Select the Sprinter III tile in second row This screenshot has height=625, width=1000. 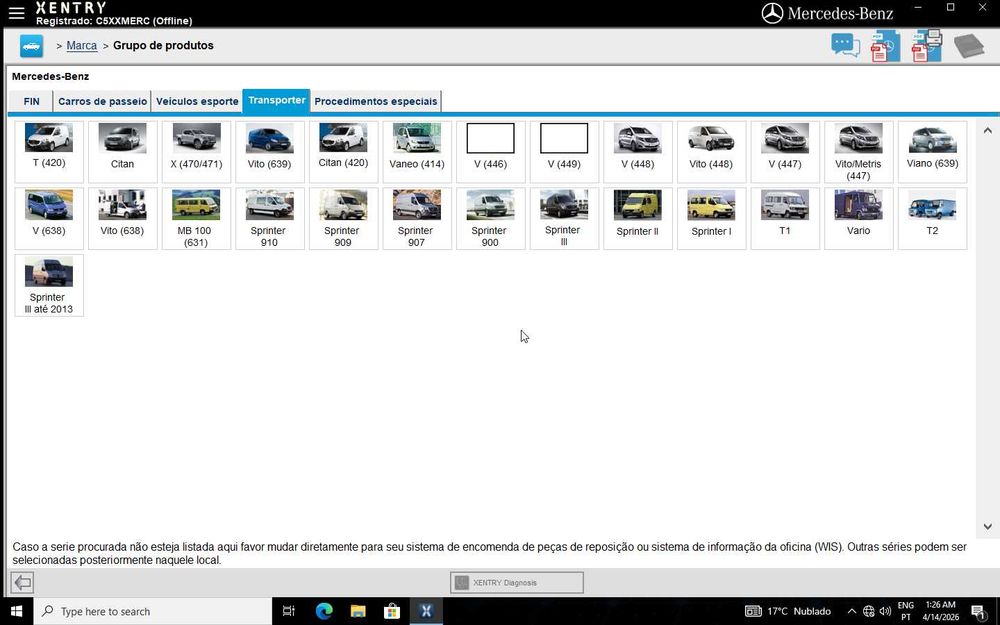564,219
